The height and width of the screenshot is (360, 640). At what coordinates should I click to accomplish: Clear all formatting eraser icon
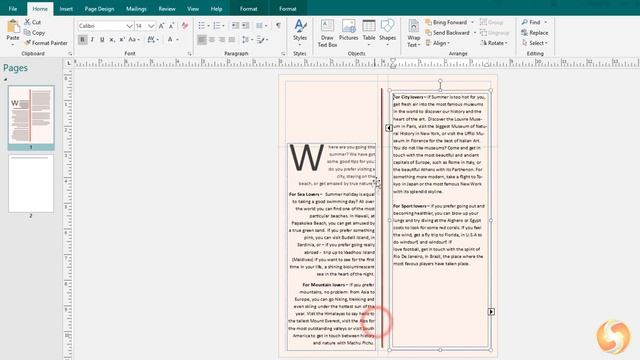(185, 26)
